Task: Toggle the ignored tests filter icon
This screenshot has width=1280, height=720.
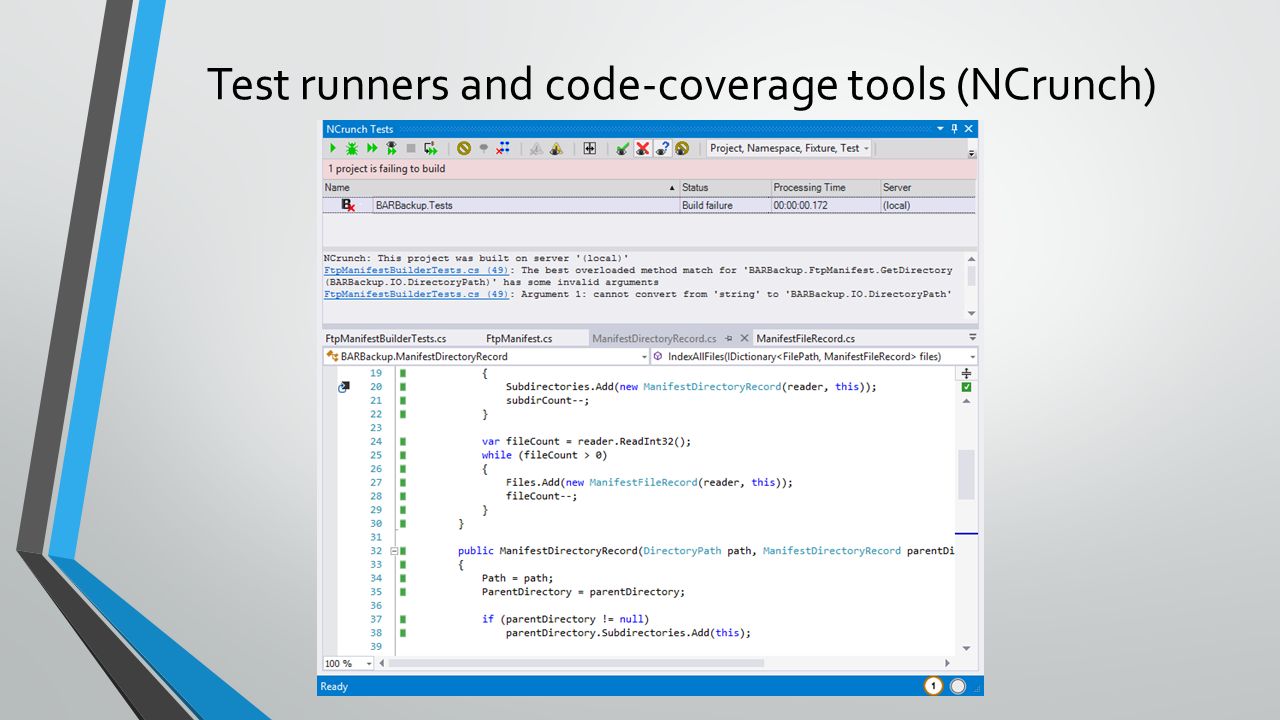Action: 682,148
